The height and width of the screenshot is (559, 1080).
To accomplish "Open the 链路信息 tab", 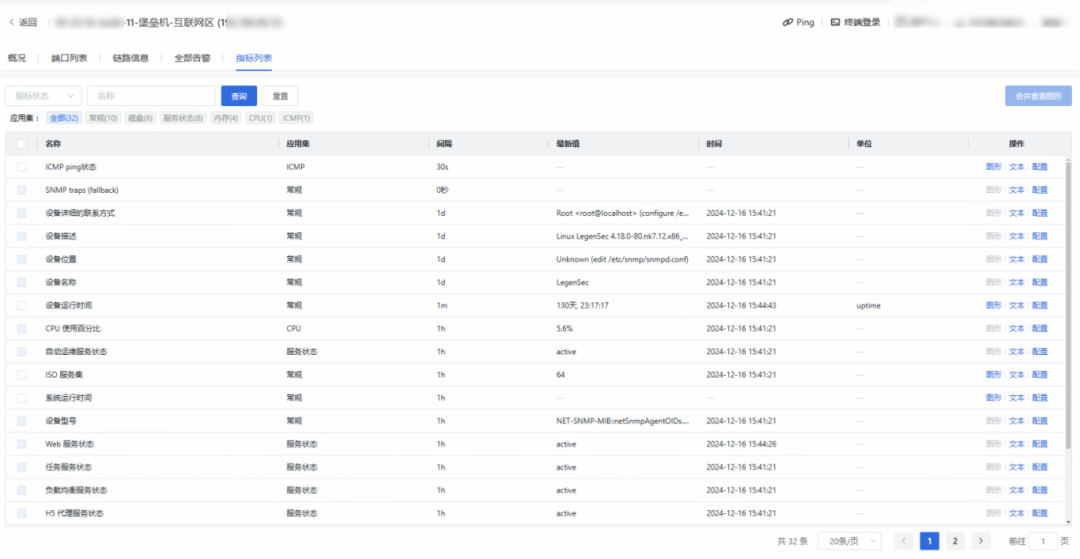I will coord(131,59).
